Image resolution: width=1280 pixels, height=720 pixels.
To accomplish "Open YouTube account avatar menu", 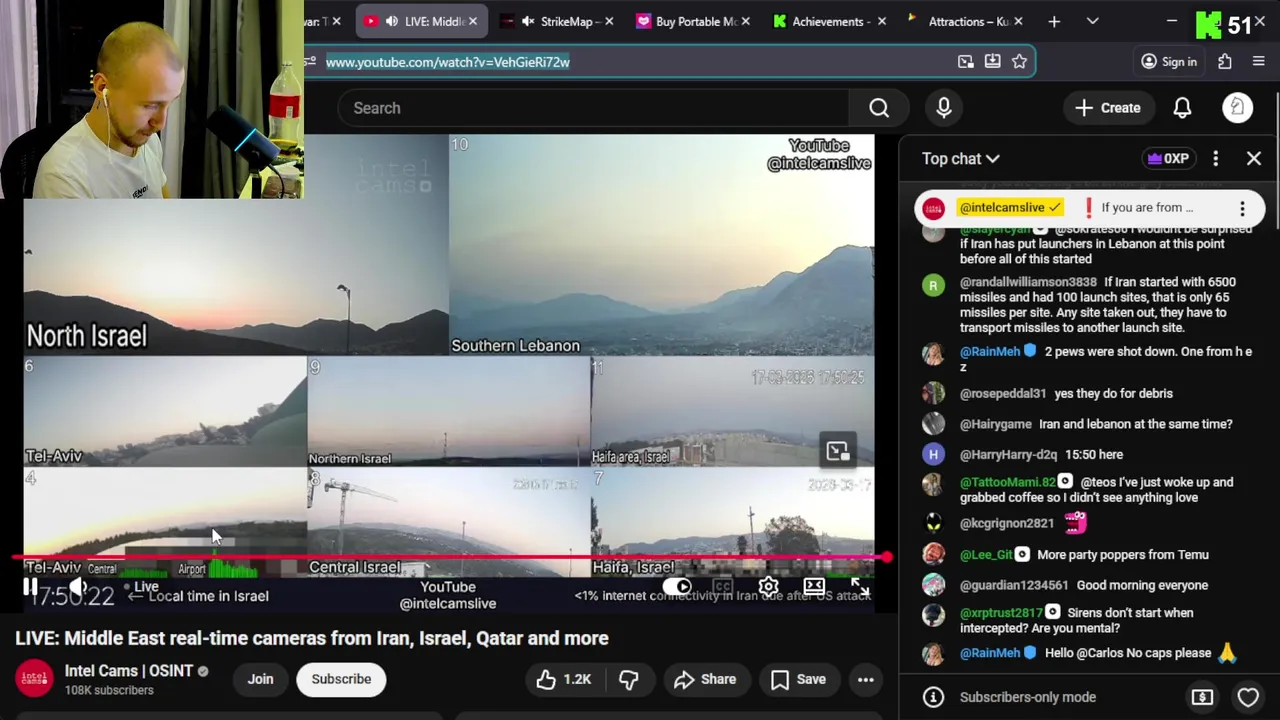I will click(1237, 108).
